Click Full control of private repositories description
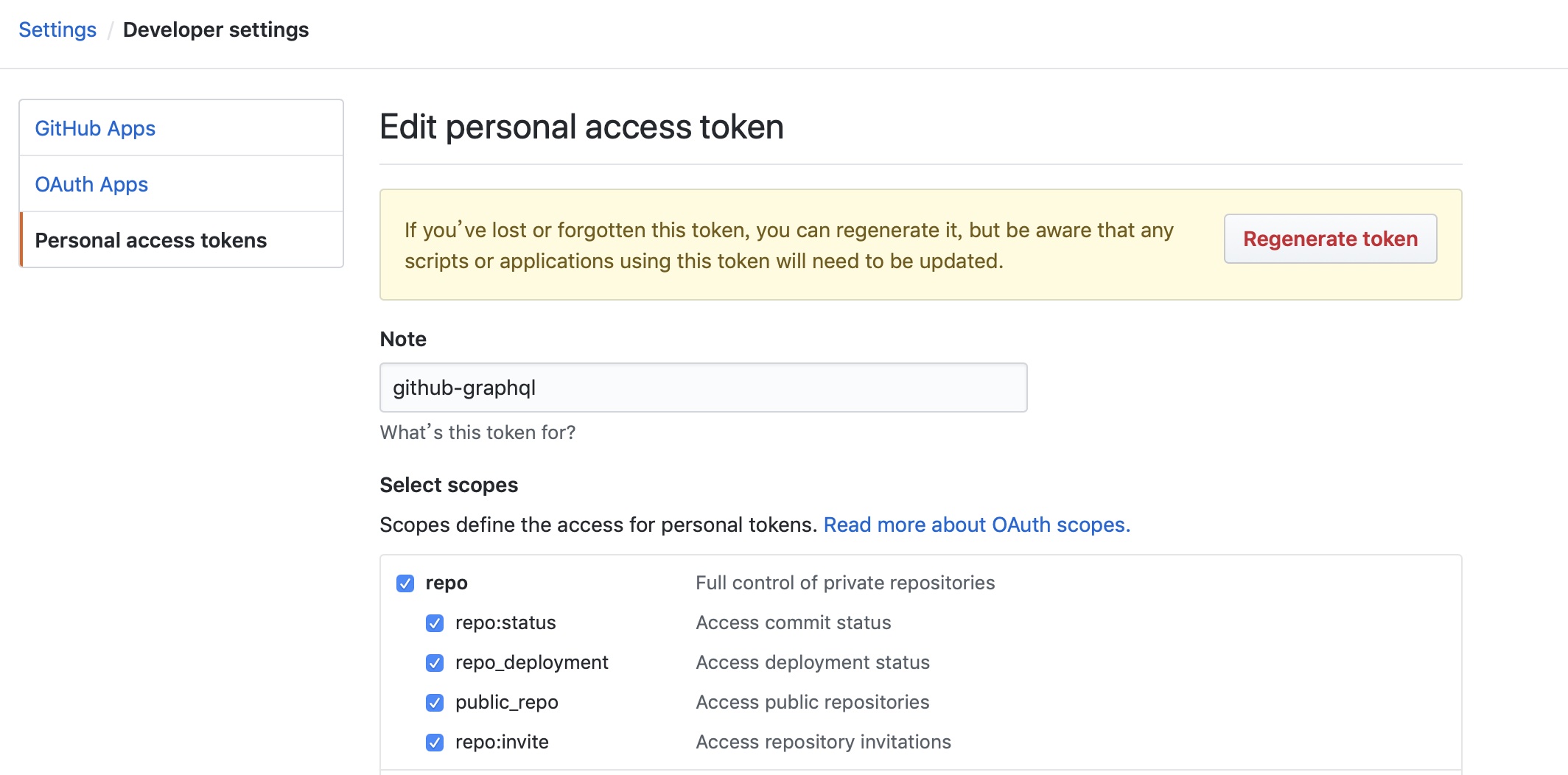1568x775 pixels. [845, 583]
